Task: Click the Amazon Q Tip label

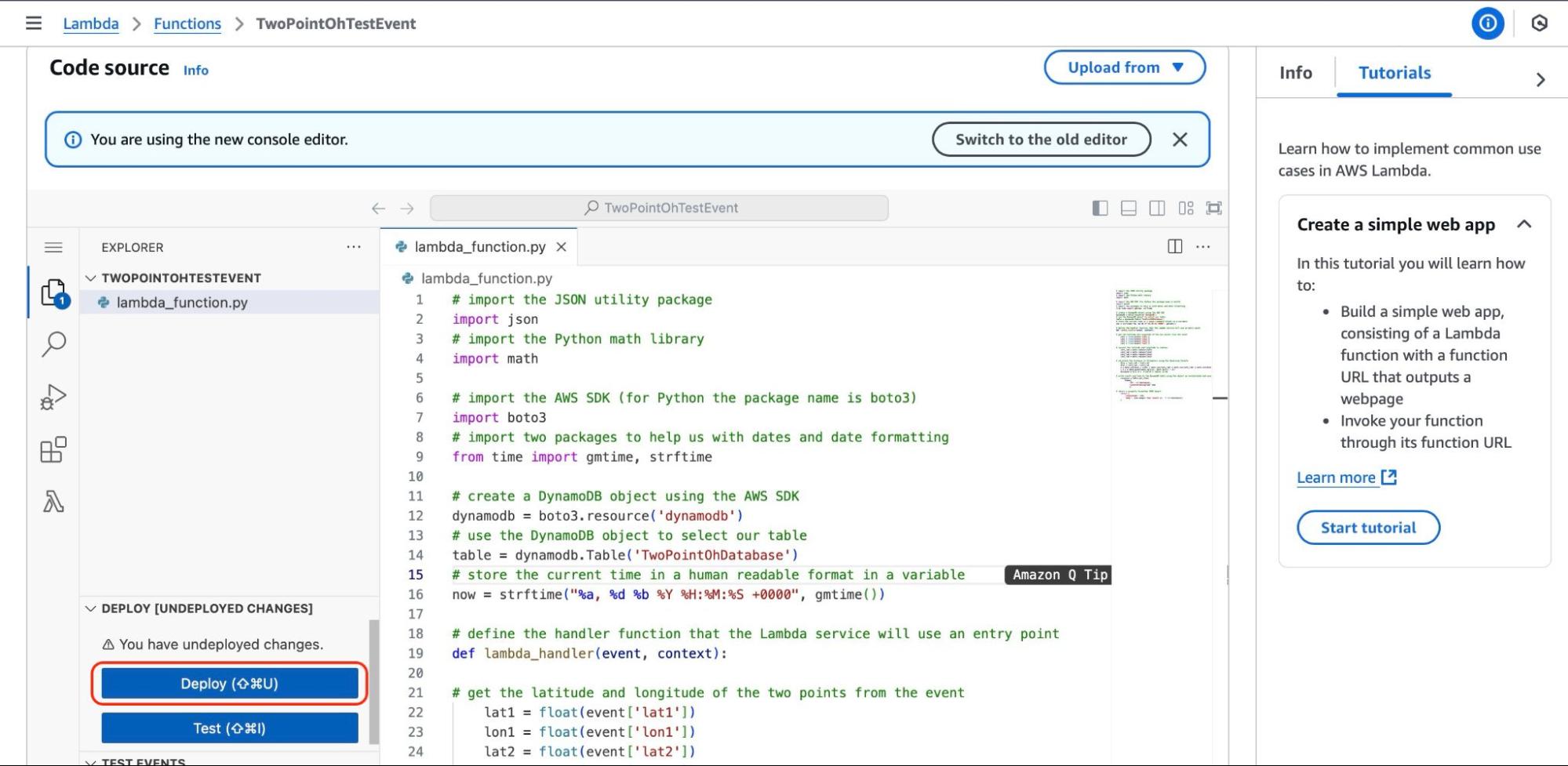Action: 1058,575
